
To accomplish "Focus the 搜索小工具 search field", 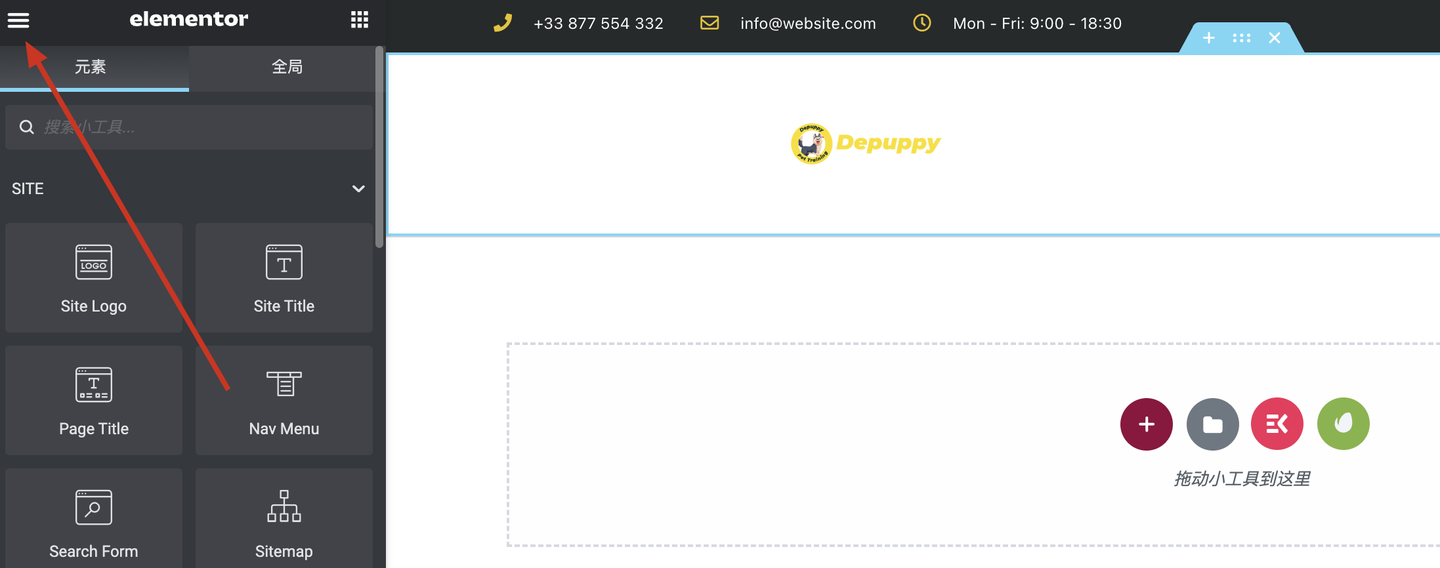I will pos(189,127).
